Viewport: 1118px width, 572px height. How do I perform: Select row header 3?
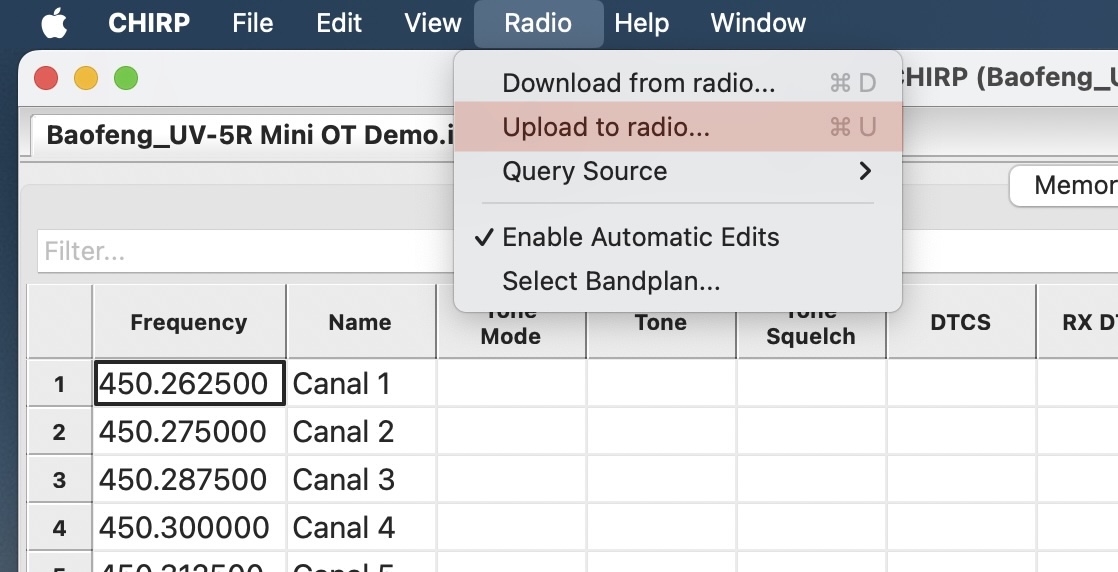tap(59, 479)
